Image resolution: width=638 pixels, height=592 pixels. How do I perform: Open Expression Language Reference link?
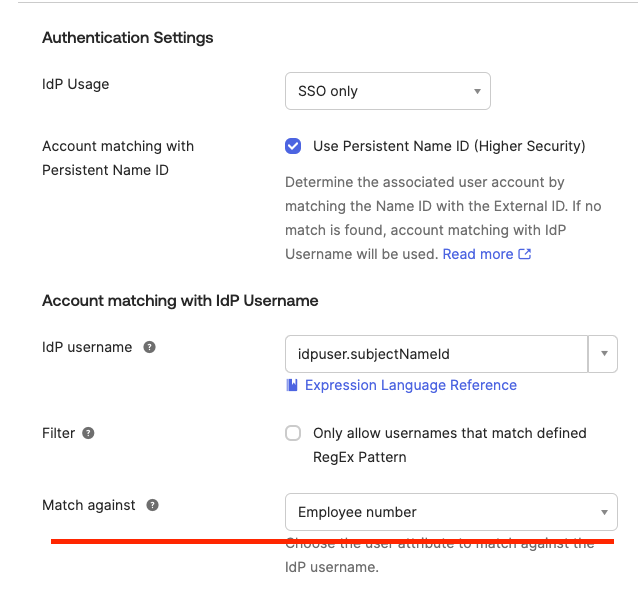(411, 385)
